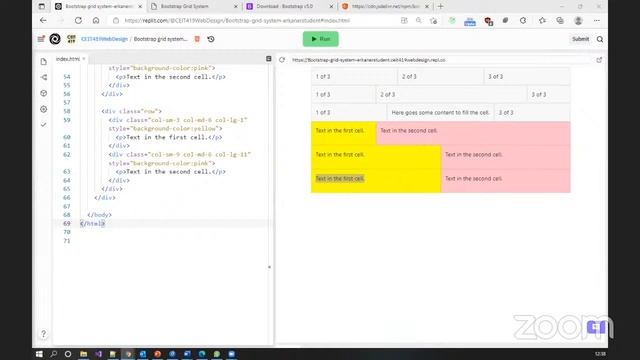The width and height of the screenshot is (640, 360).
Task: Open the version history icon
Action: coord(211,39)
